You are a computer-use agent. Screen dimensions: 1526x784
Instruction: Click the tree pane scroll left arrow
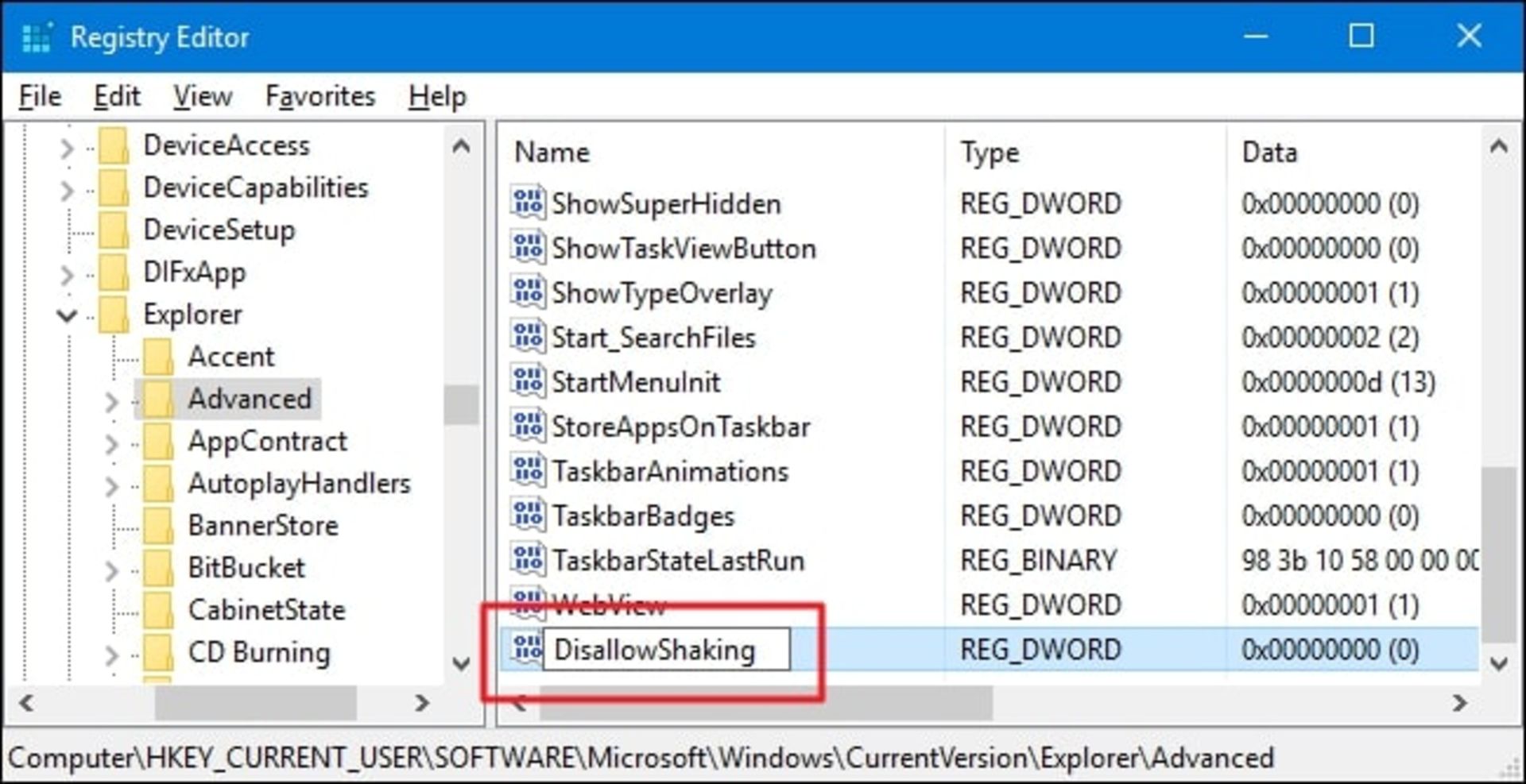coord(26,703)
